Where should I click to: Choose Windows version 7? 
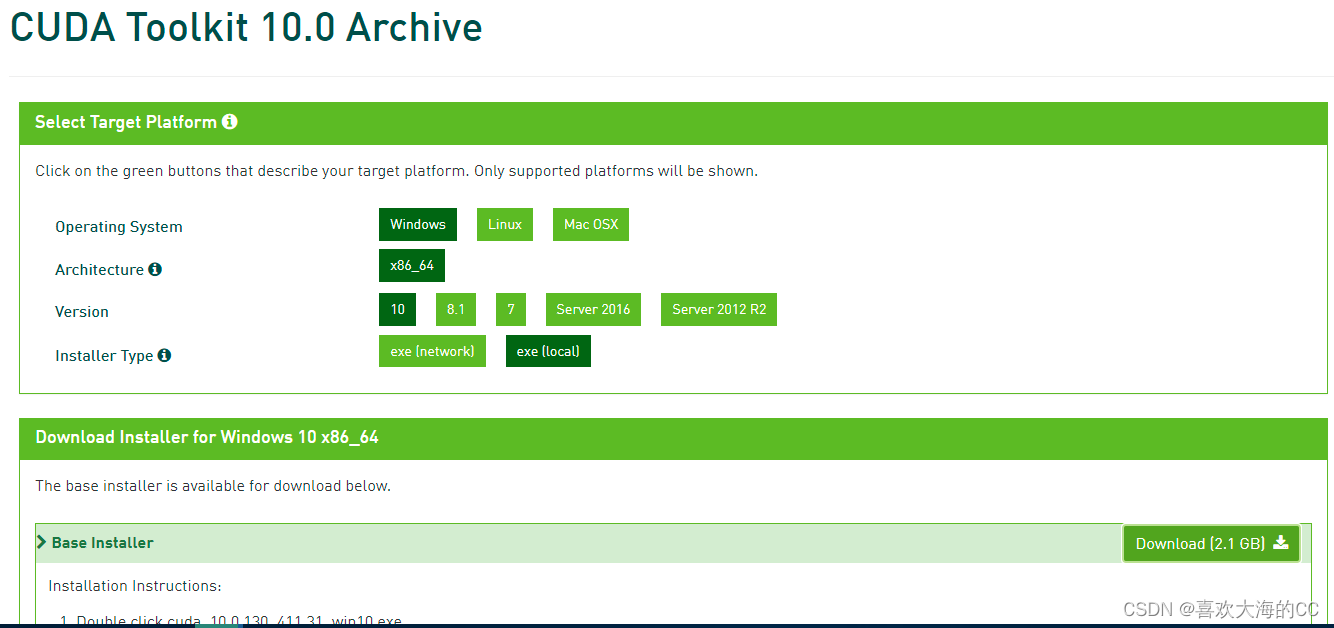tap(510, 310)
